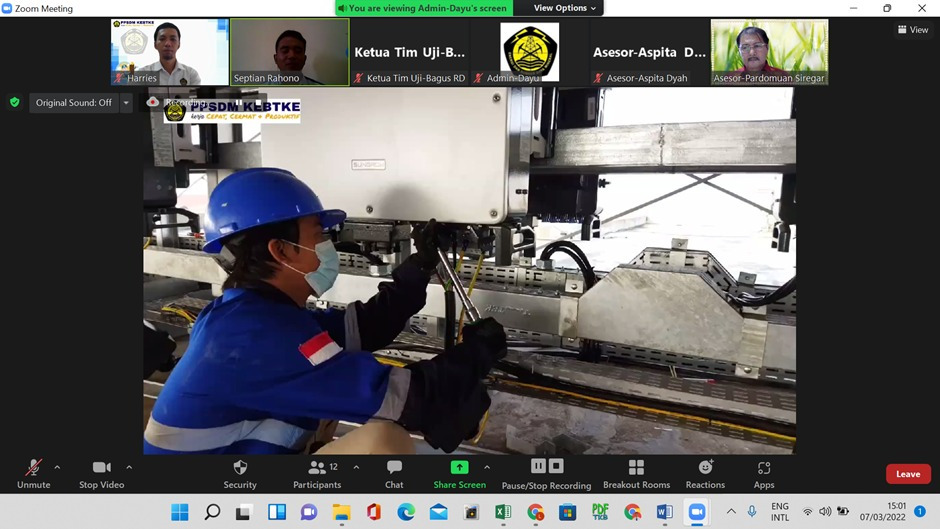Open Widgets from the taskbar

tap(276, 512)
